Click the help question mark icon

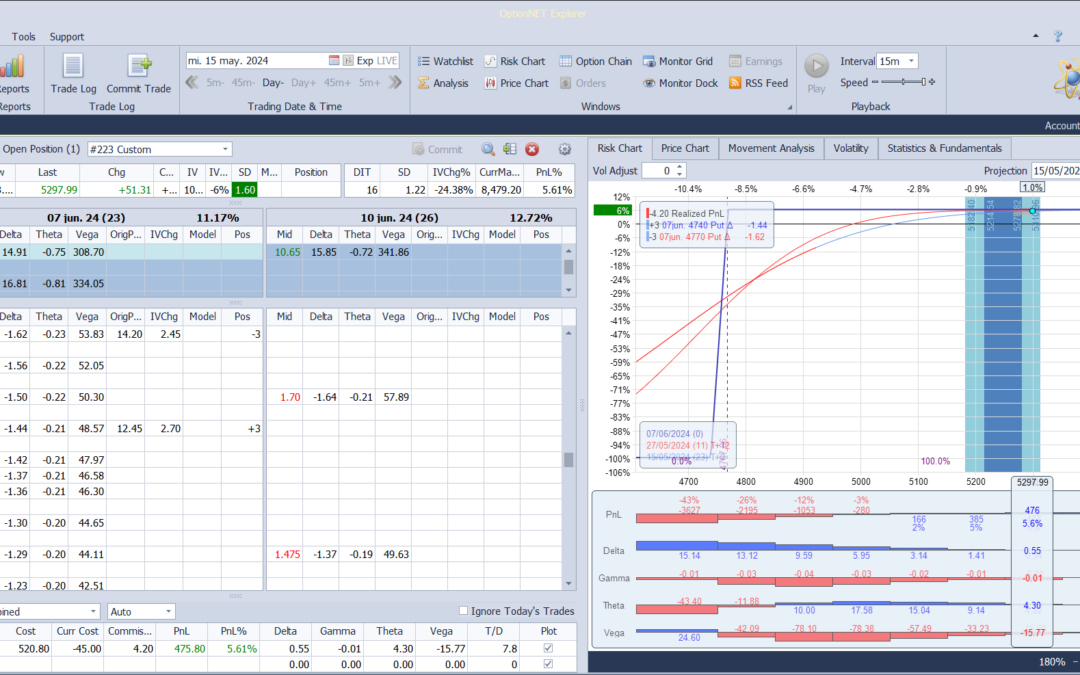1058,37
